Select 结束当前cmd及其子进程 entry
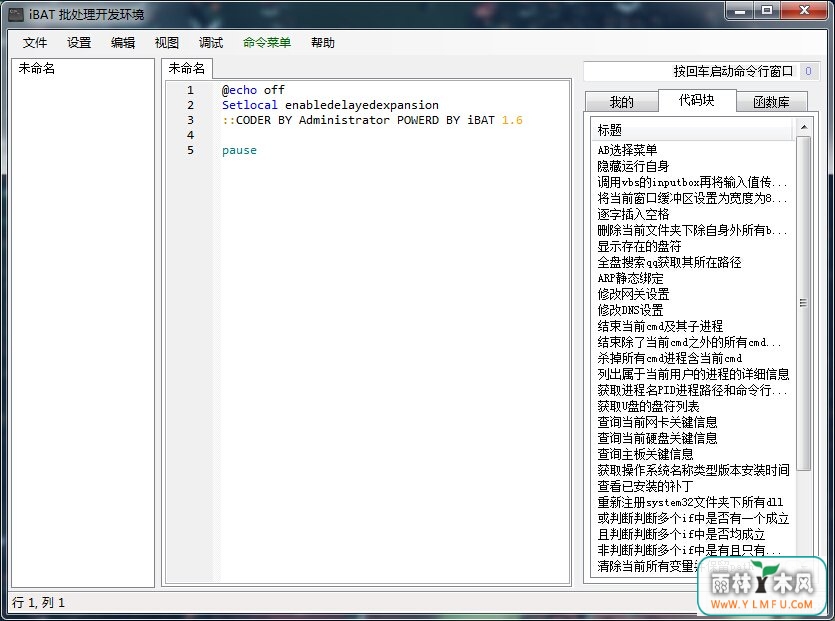835x621 pixels. [x=660, y=326]
